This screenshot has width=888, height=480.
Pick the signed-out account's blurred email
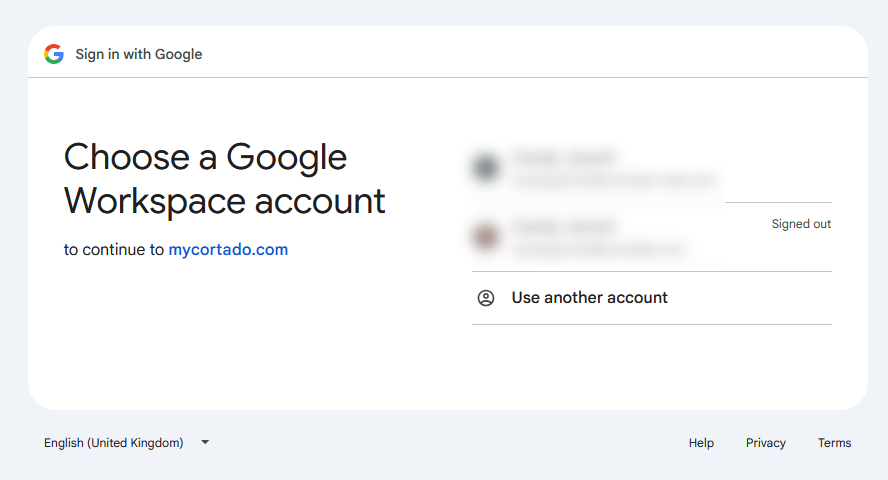pos(599,248)
